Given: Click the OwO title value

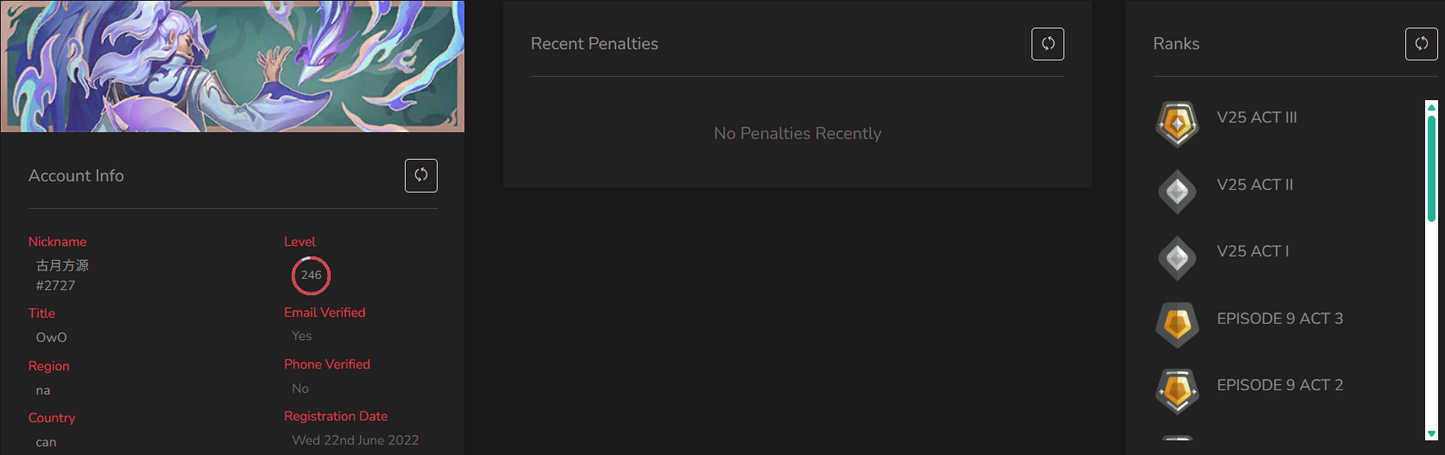Looking at the screenshot, I should click(x=51, y=338).
